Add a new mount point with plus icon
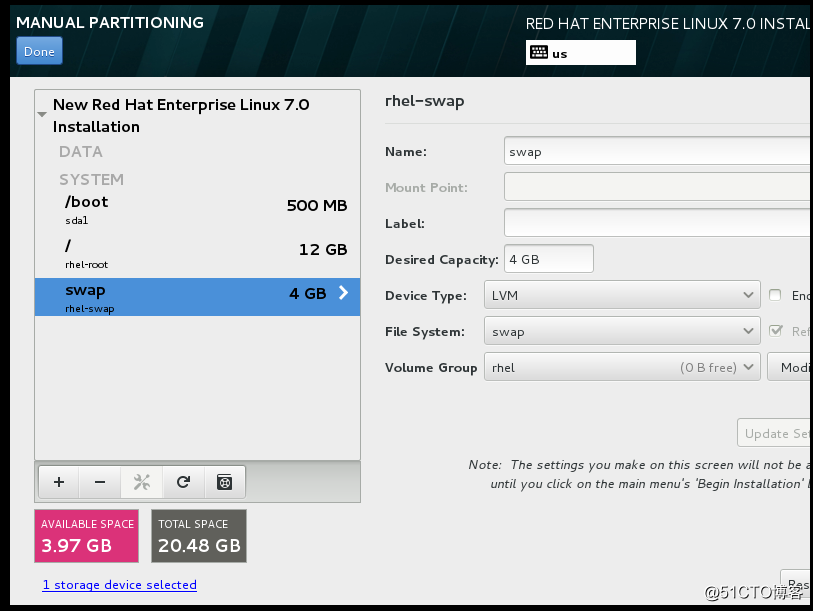Screen dimensions: 813x611 (x=59, y=482)
